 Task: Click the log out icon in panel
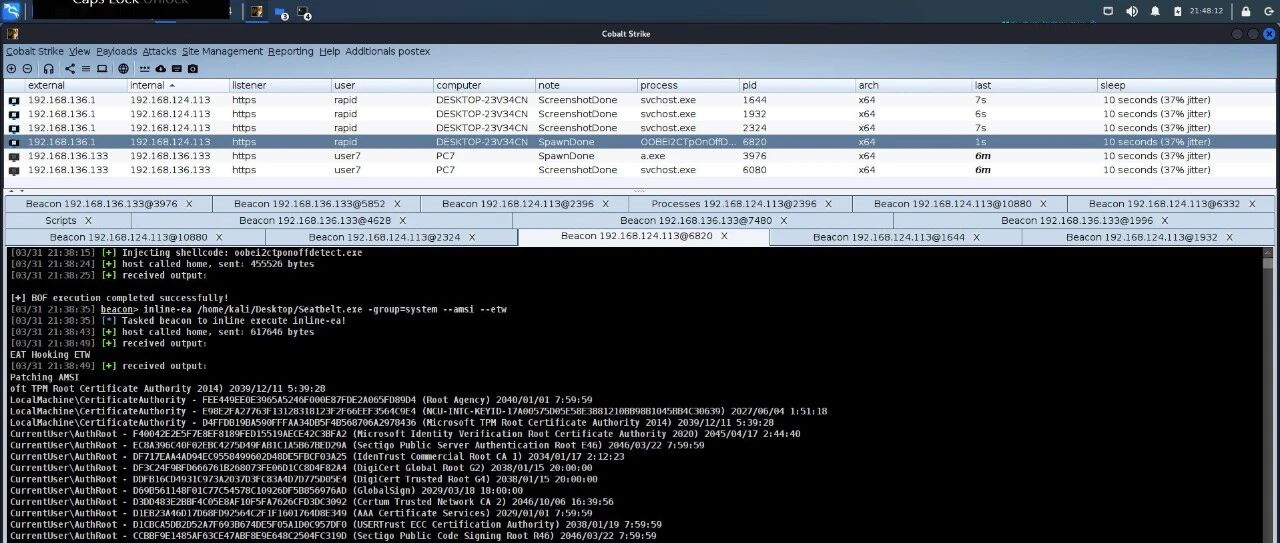tap(1267, 12)
